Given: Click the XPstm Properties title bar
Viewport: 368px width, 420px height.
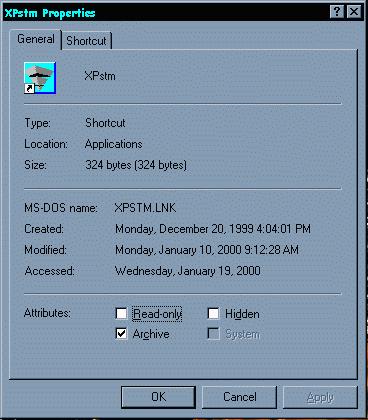Looking at the screenshot, I should tap(167, 13).
